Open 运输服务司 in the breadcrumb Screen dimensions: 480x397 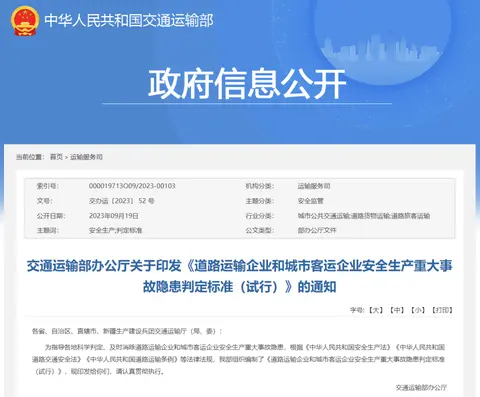[x=86, y=157]
